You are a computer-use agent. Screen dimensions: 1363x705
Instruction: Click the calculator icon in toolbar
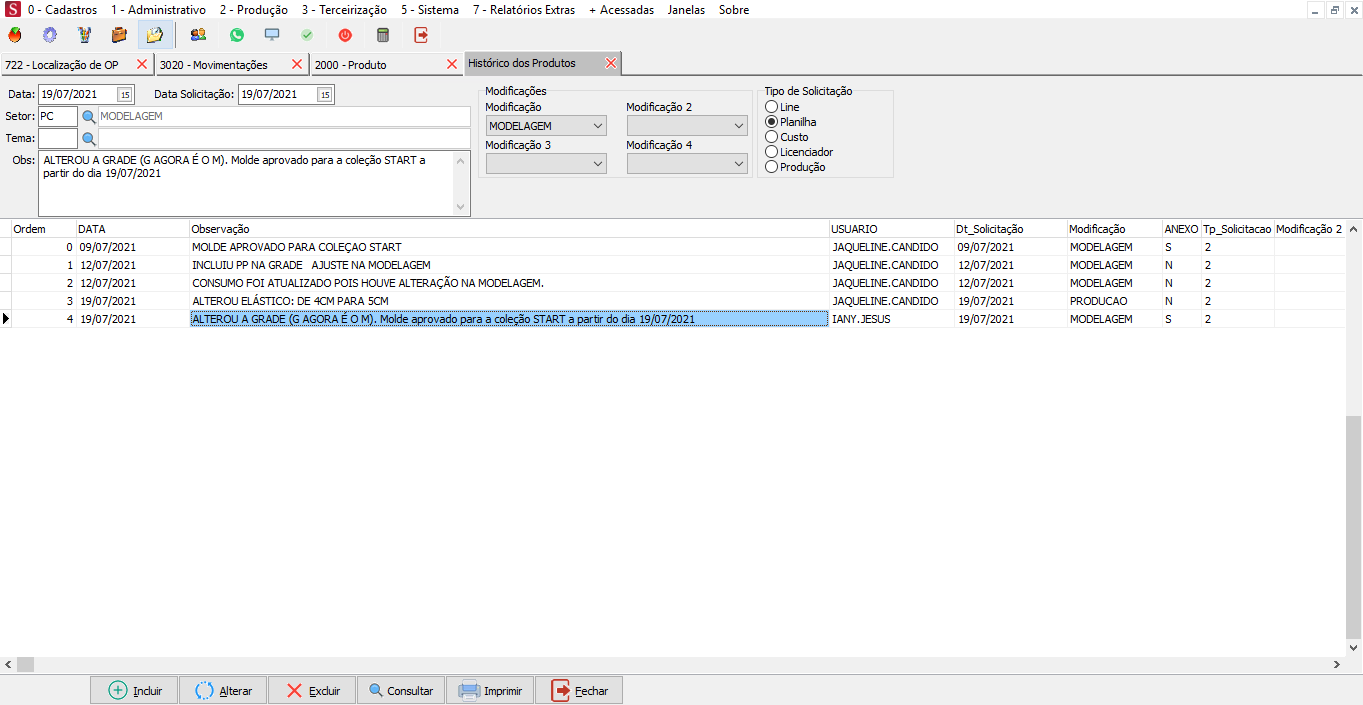click(x=382, y=35)
